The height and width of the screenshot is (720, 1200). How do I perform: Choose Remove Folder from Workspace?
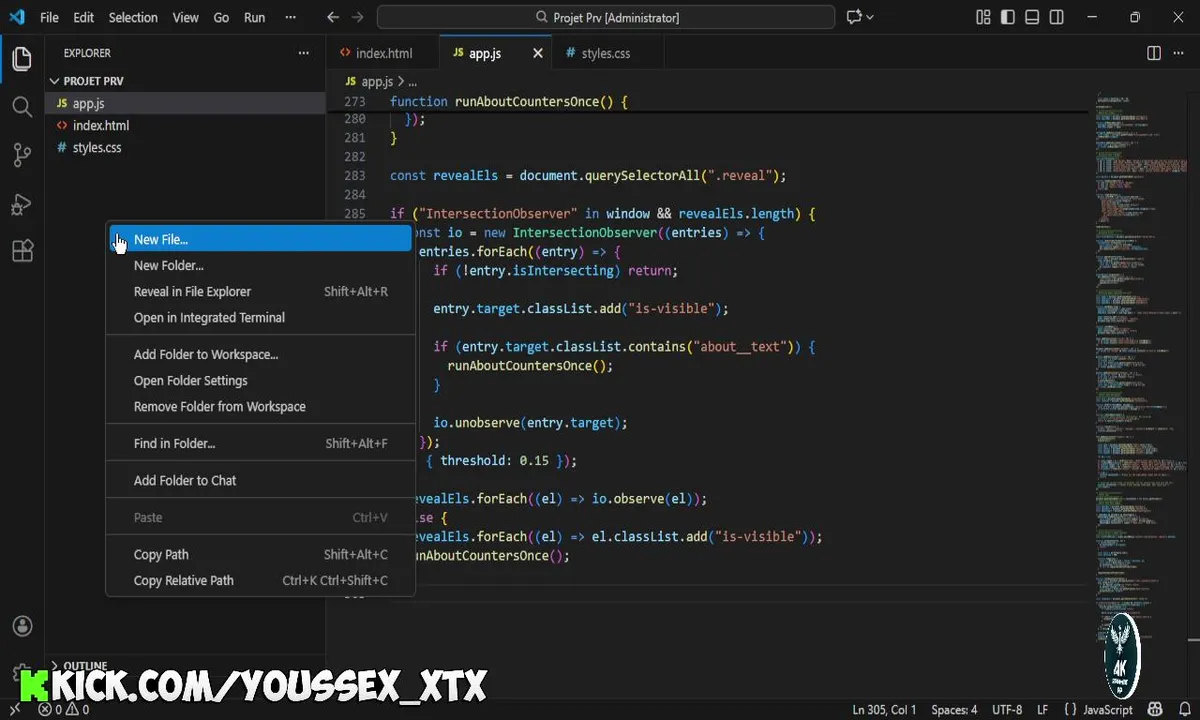pos(260,406)
